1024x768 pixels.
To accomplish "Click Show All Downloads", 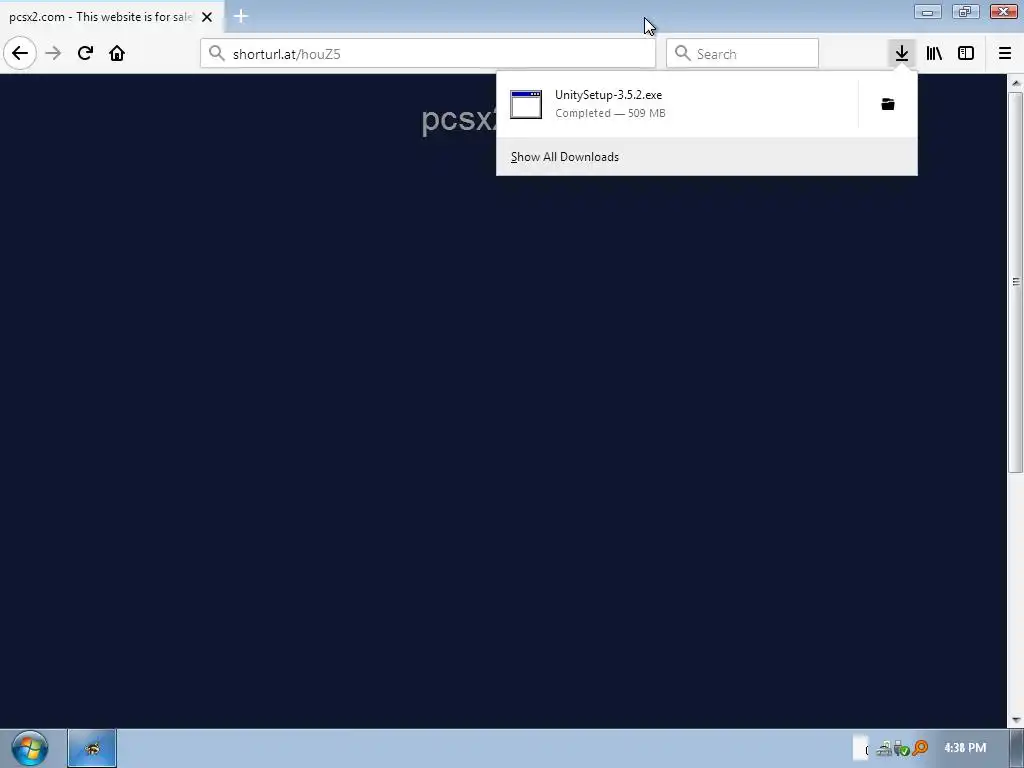I will (x=564, y=157).
